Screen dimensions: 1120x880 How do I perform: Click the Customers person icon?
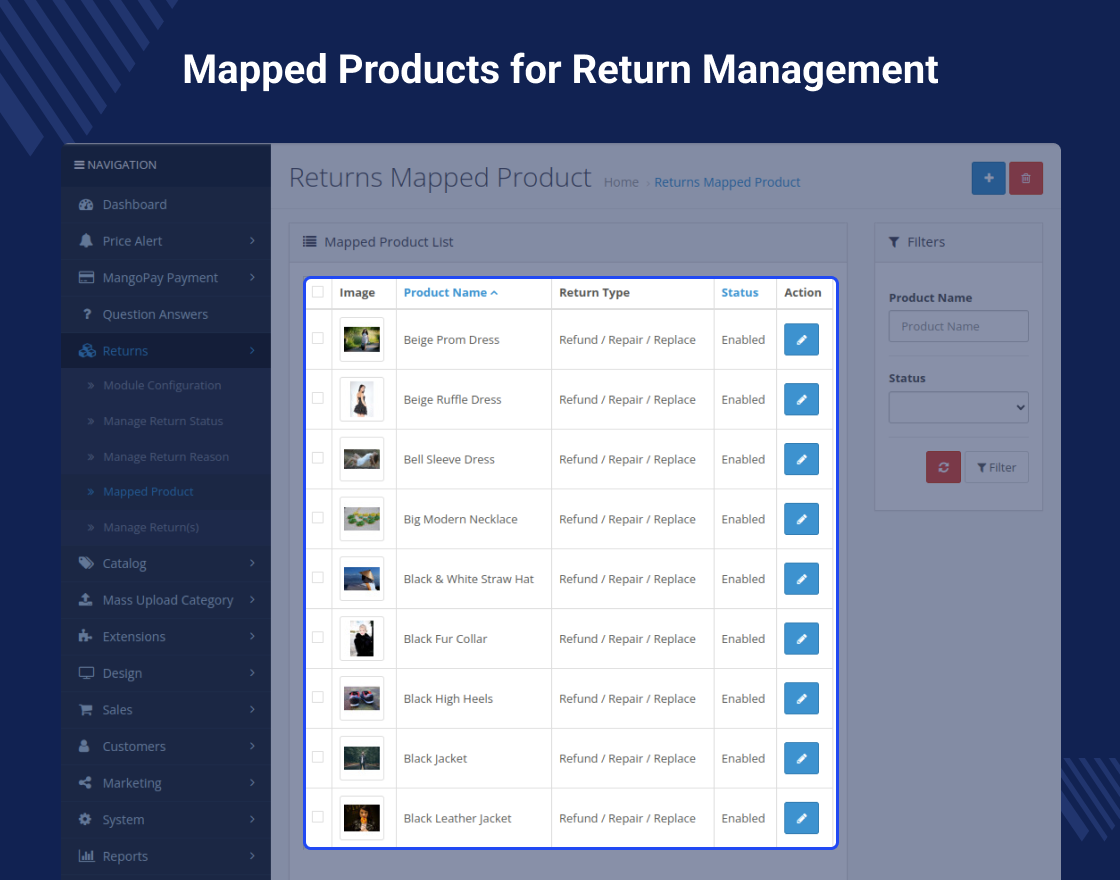click(84, 746)
